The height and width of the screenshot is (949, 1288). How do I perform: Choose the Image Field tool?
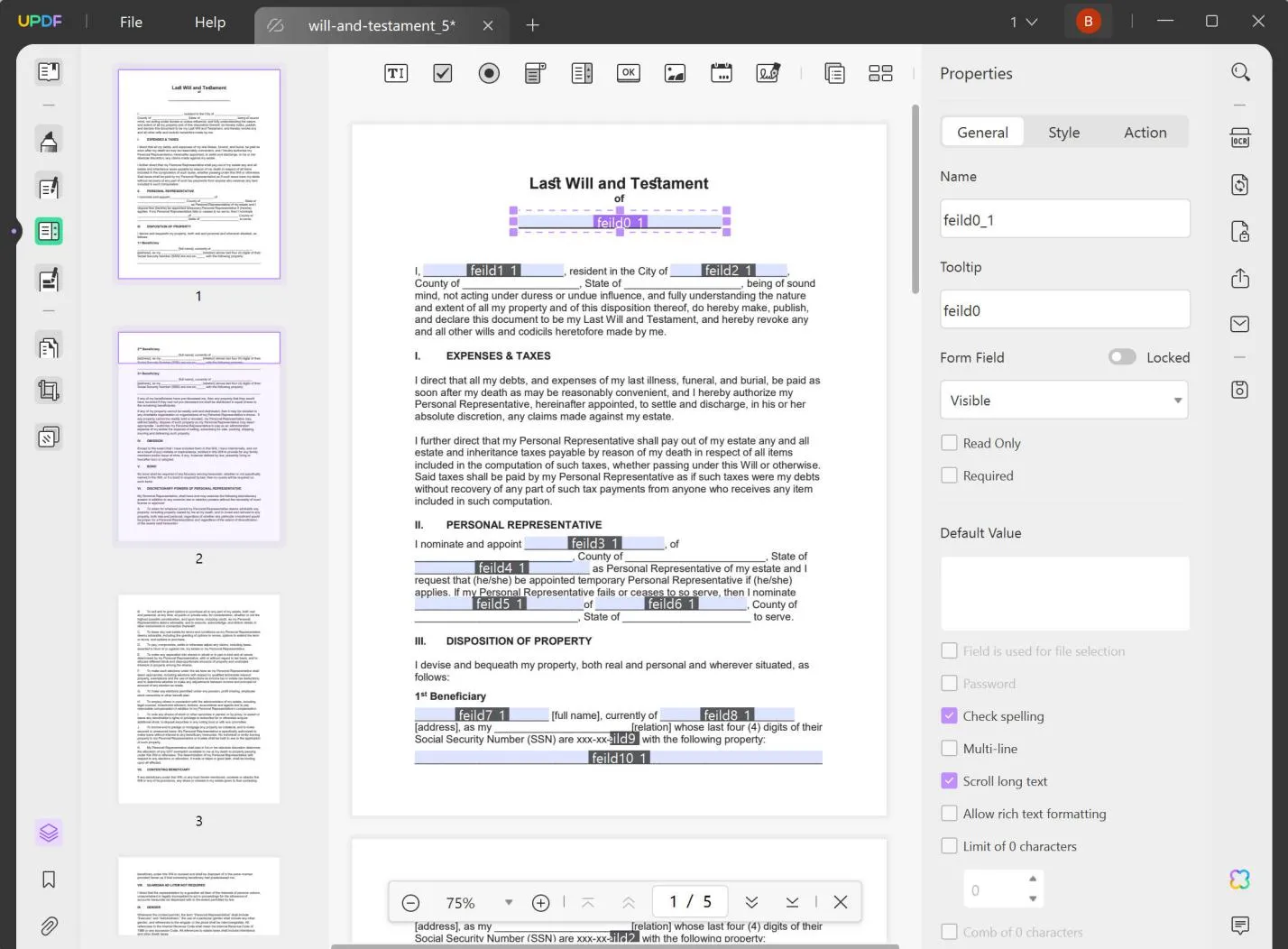(675, 74)
